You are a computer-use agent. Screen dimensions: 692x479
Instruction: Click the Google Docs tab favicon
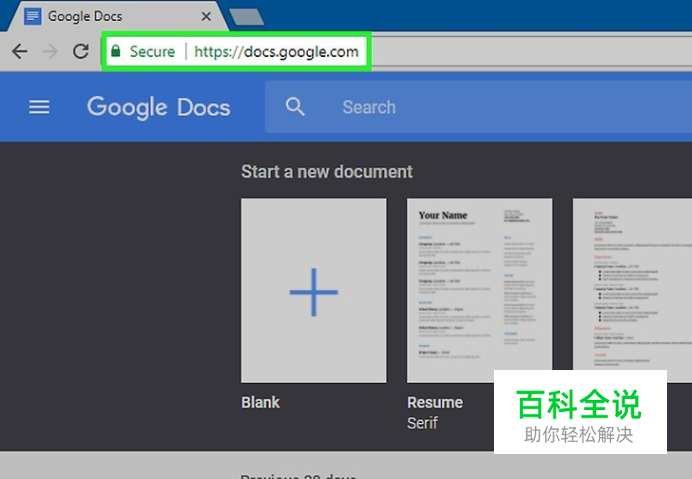[32, 16]
